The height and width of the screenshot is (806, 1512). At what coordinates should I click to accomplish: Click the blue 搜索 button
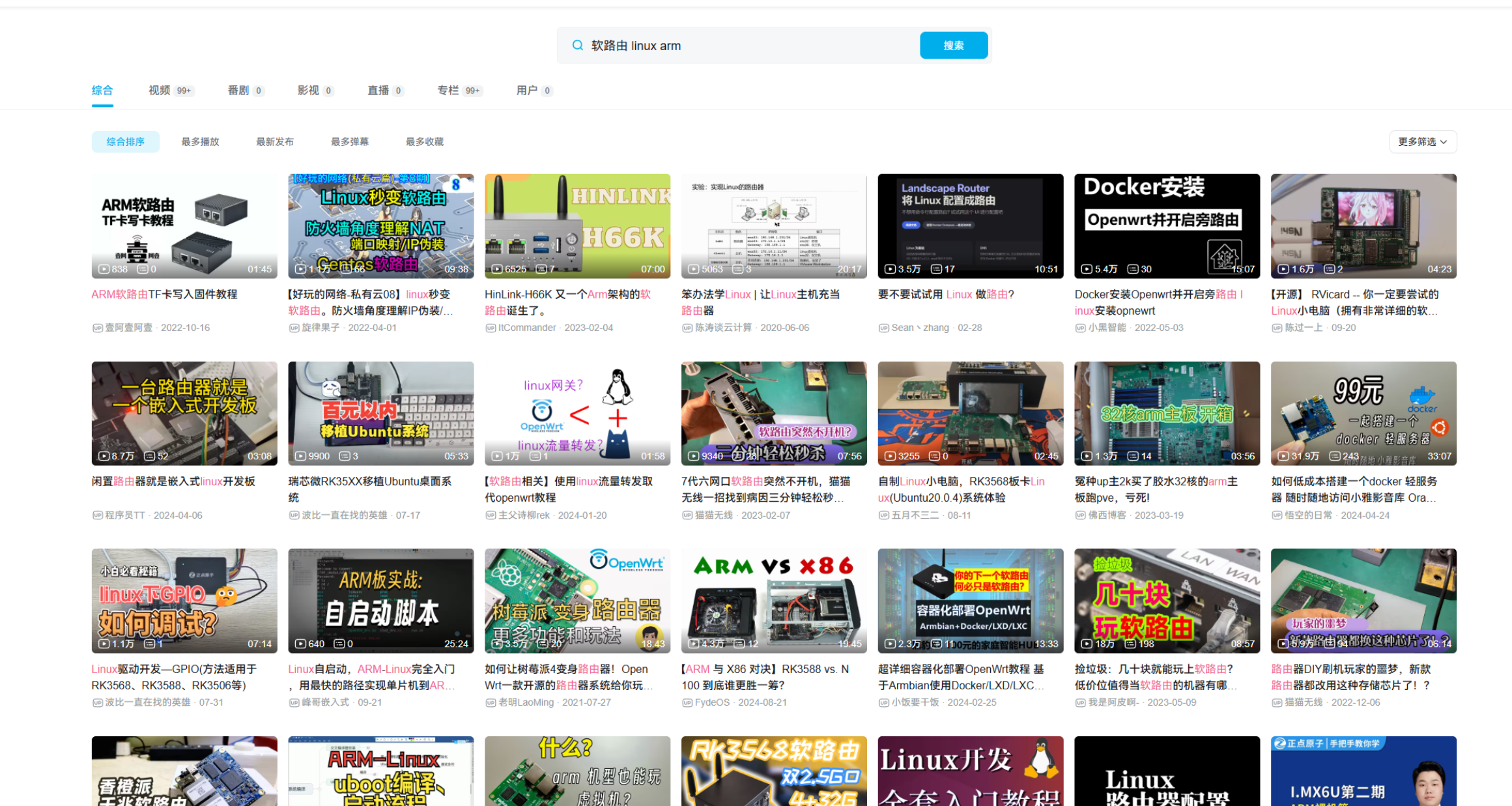(954, 46)
